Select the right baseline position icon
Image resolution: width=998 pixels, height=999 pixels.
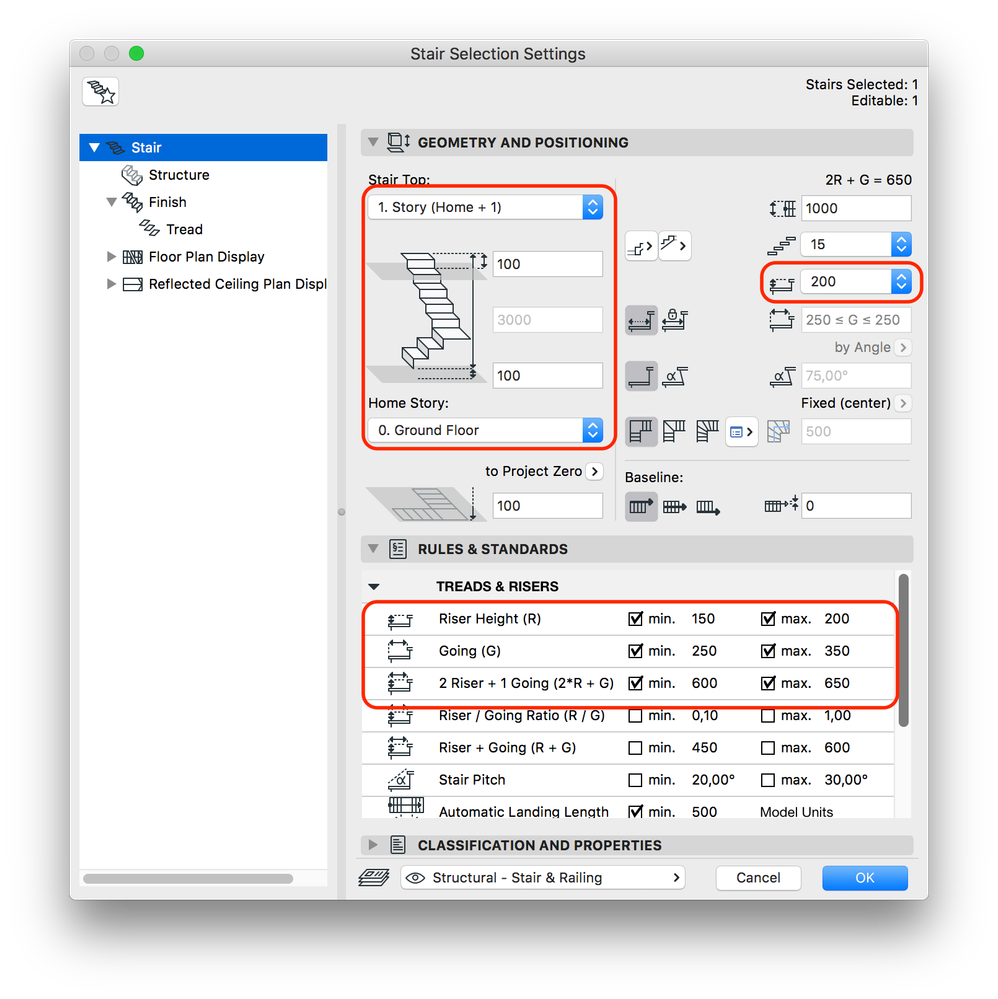point(707,507)
